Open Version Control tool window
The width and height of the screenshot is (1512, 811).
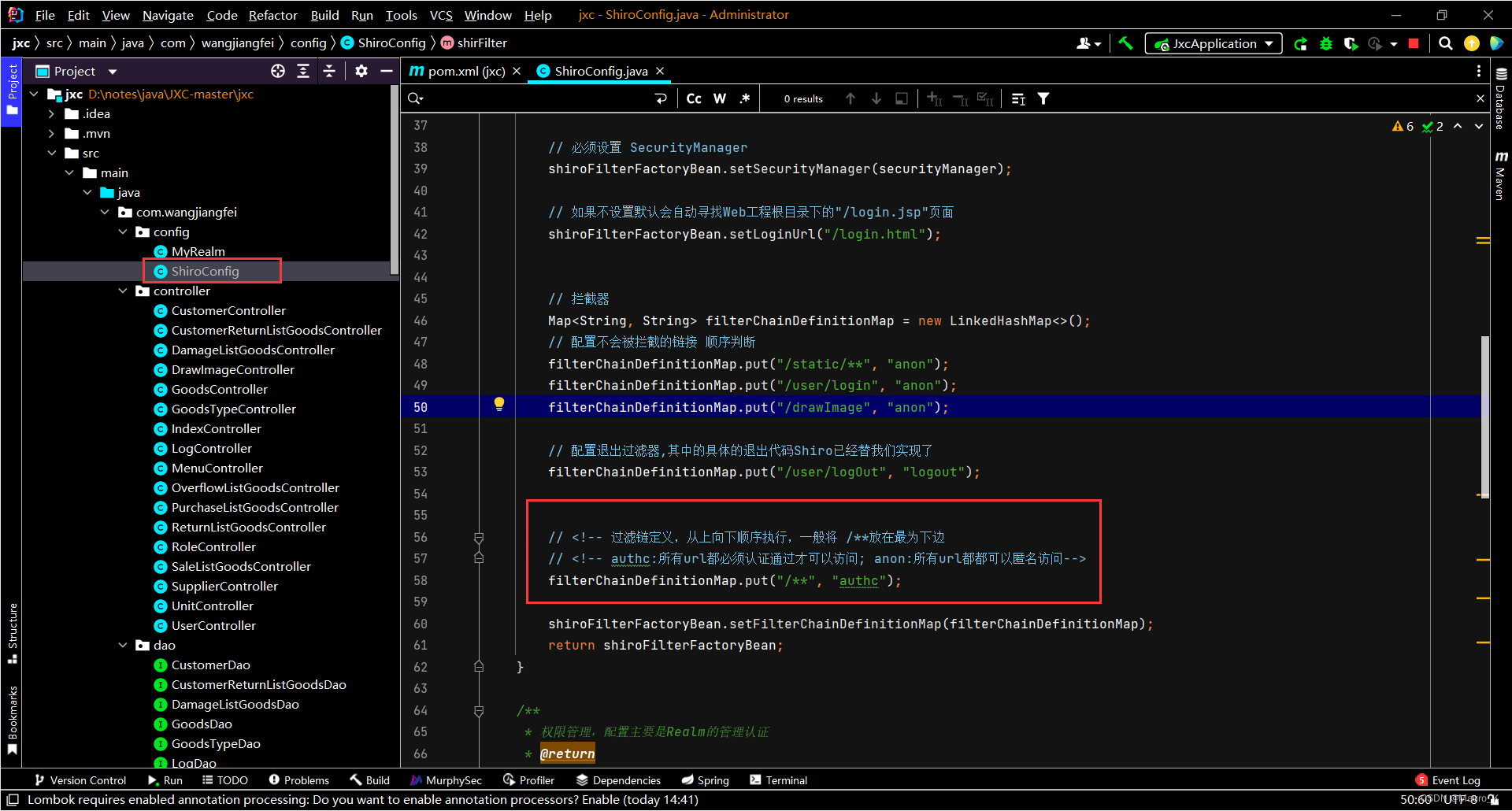pos(80,780)
